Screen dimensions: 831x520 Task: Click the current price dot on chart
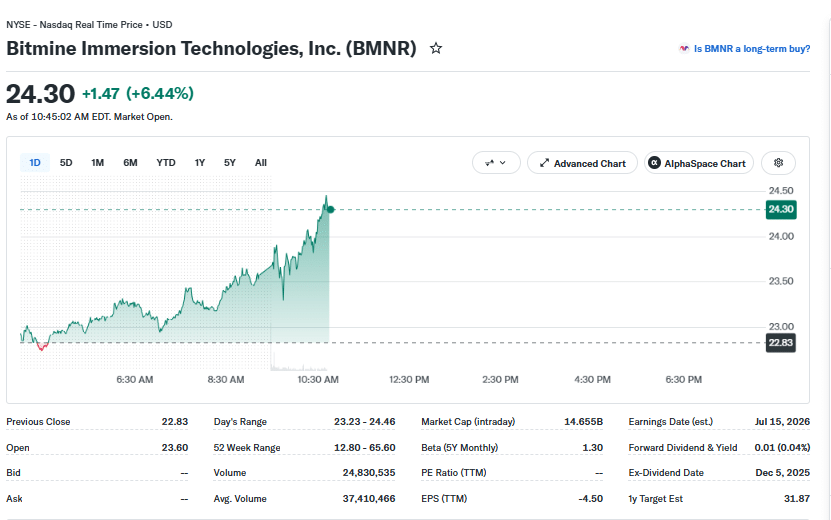point(331,210)
